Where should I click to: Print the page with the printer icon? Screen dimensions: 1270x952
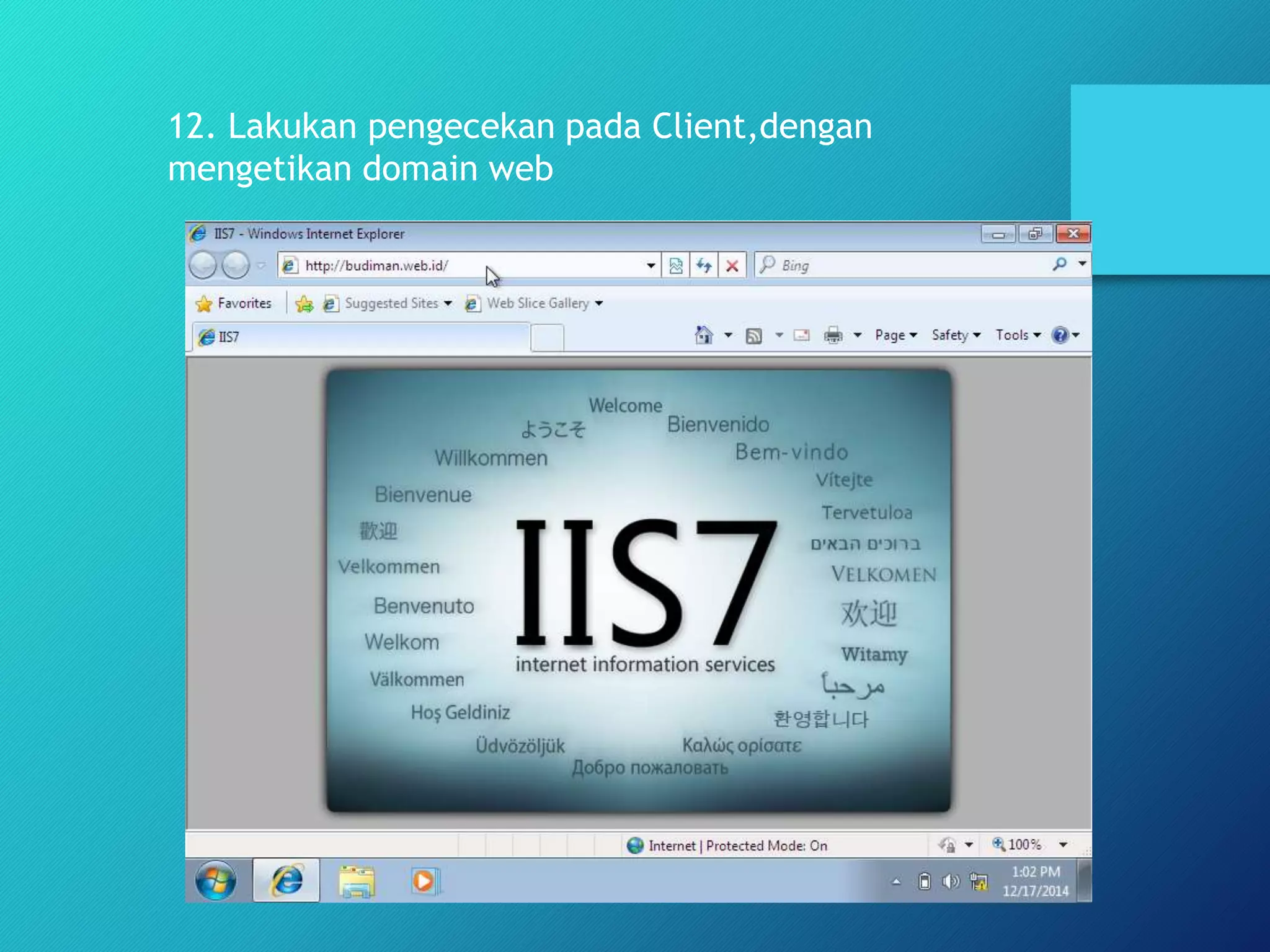tap(833, 335)
